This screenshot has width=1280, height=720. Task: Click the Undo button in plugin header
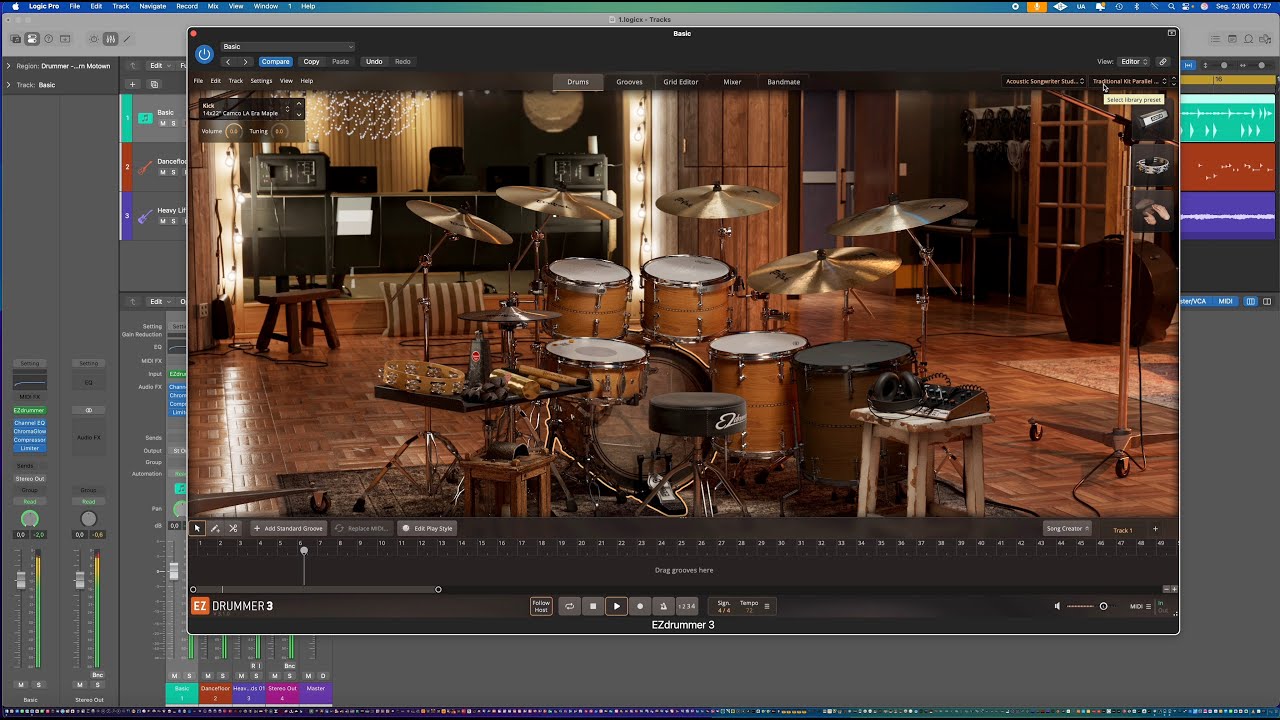coord(374,62)
